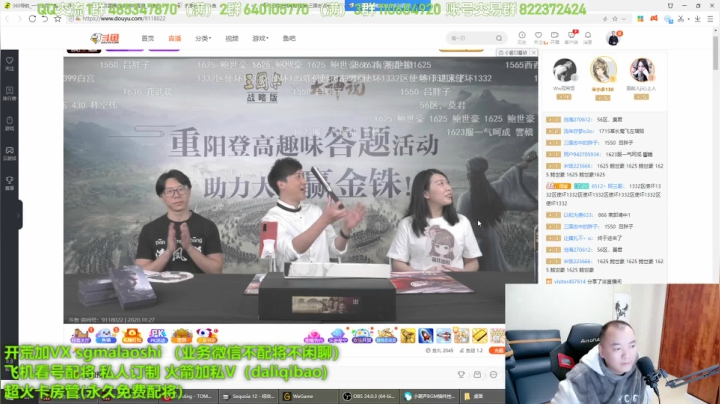Expand the 分类 category dropdown
This screenshot has width=720, height=404.
pos(203,39)
